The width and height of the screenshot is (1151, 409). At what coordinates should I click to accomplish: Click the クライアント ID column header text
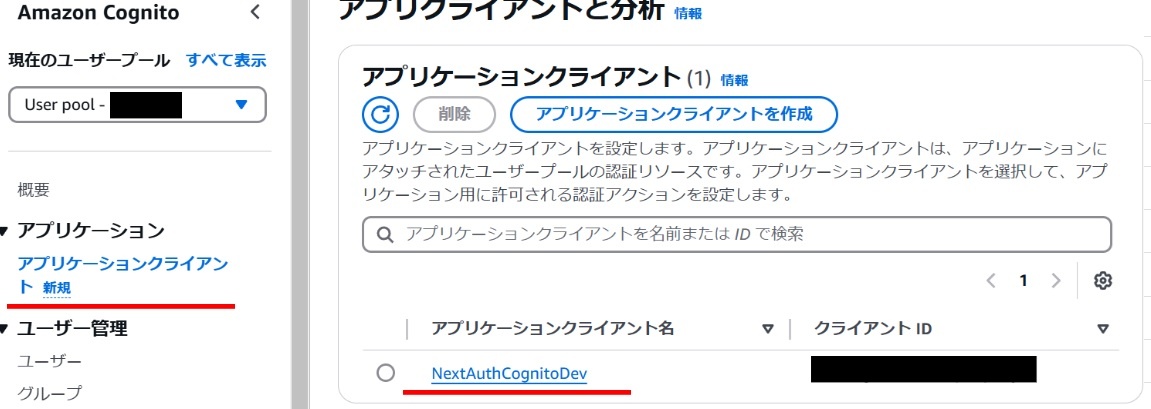874,328
